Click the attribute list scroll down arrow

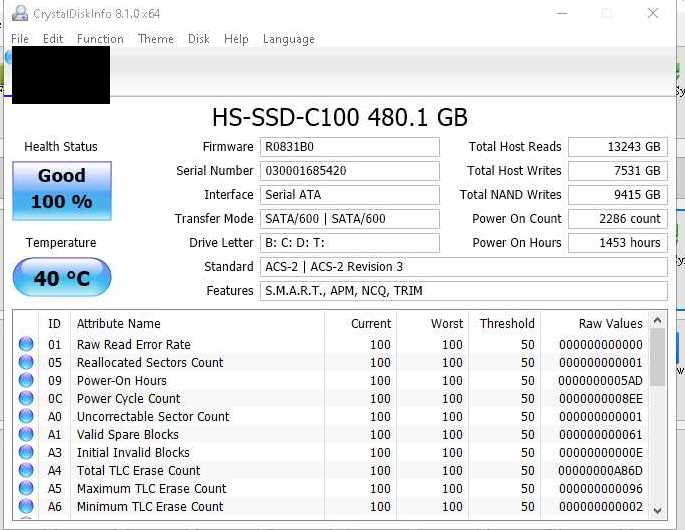click(x=657, y=510)
